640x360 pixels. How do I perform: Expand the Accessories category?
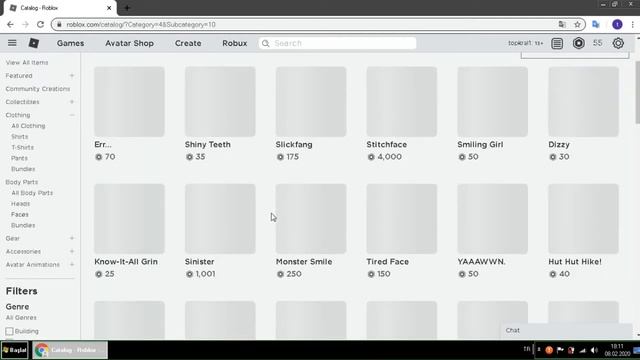(72, 251)
